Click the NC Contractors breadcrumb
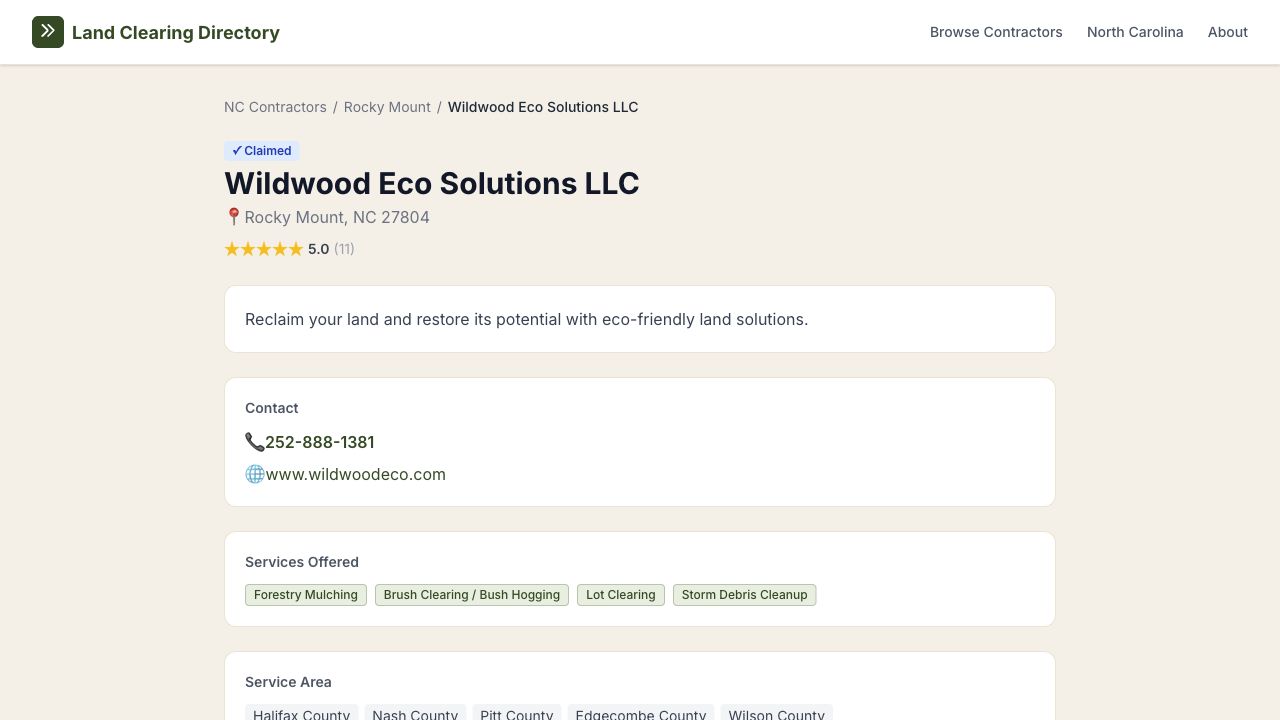The image size is (1280, 720). point(275,107)
